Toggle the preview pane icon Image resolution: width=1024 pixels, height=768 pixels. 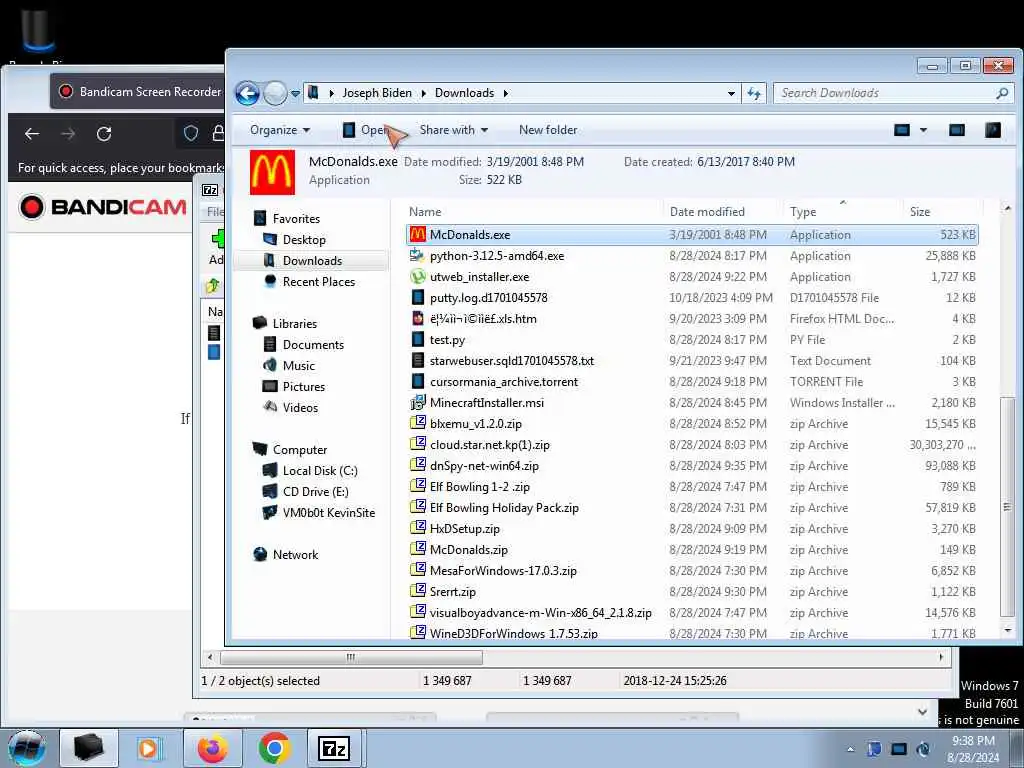pyautogui.click(x=957, y=130)
